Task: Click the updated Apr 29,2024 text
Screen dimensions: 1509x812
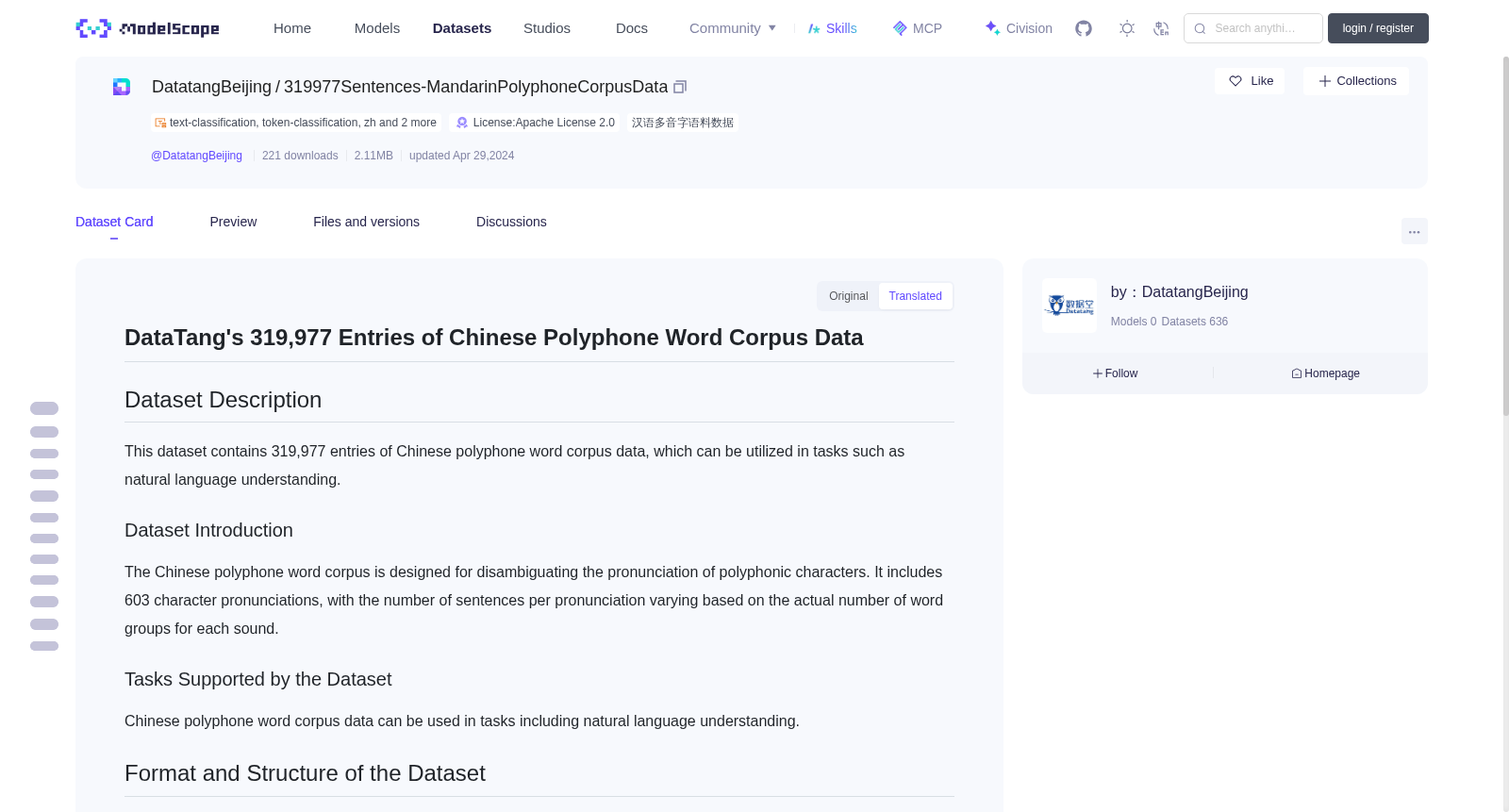Action: pos(462,156)
